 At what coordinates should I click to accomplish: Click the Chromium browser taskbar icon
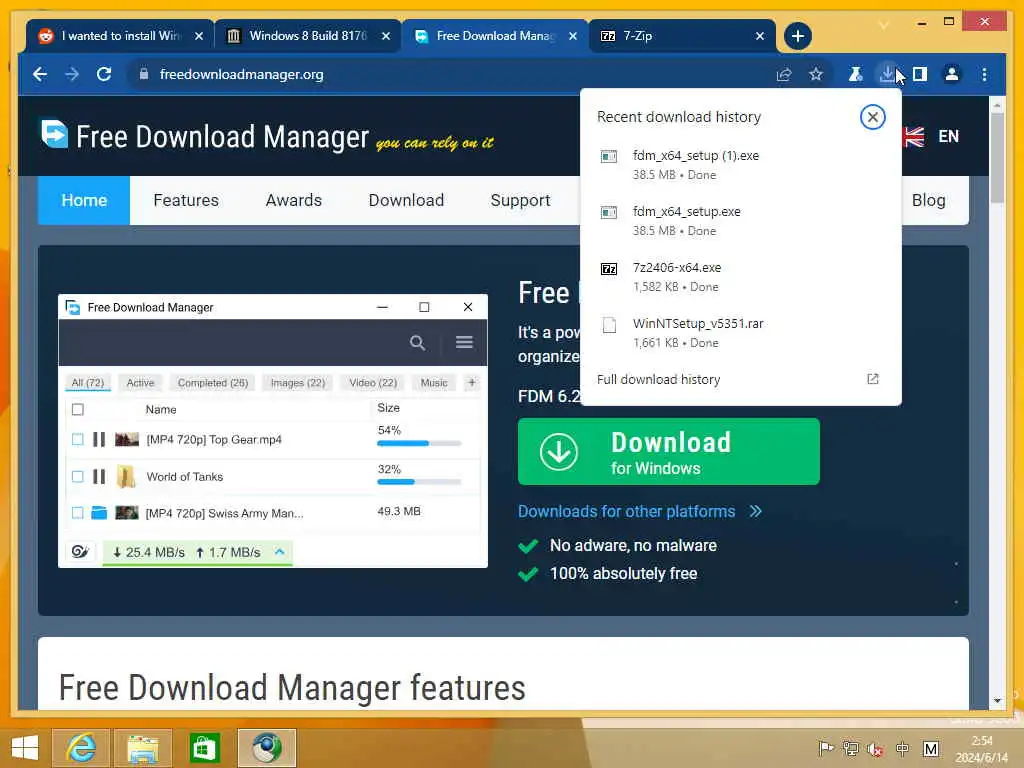tap(266, 748)
